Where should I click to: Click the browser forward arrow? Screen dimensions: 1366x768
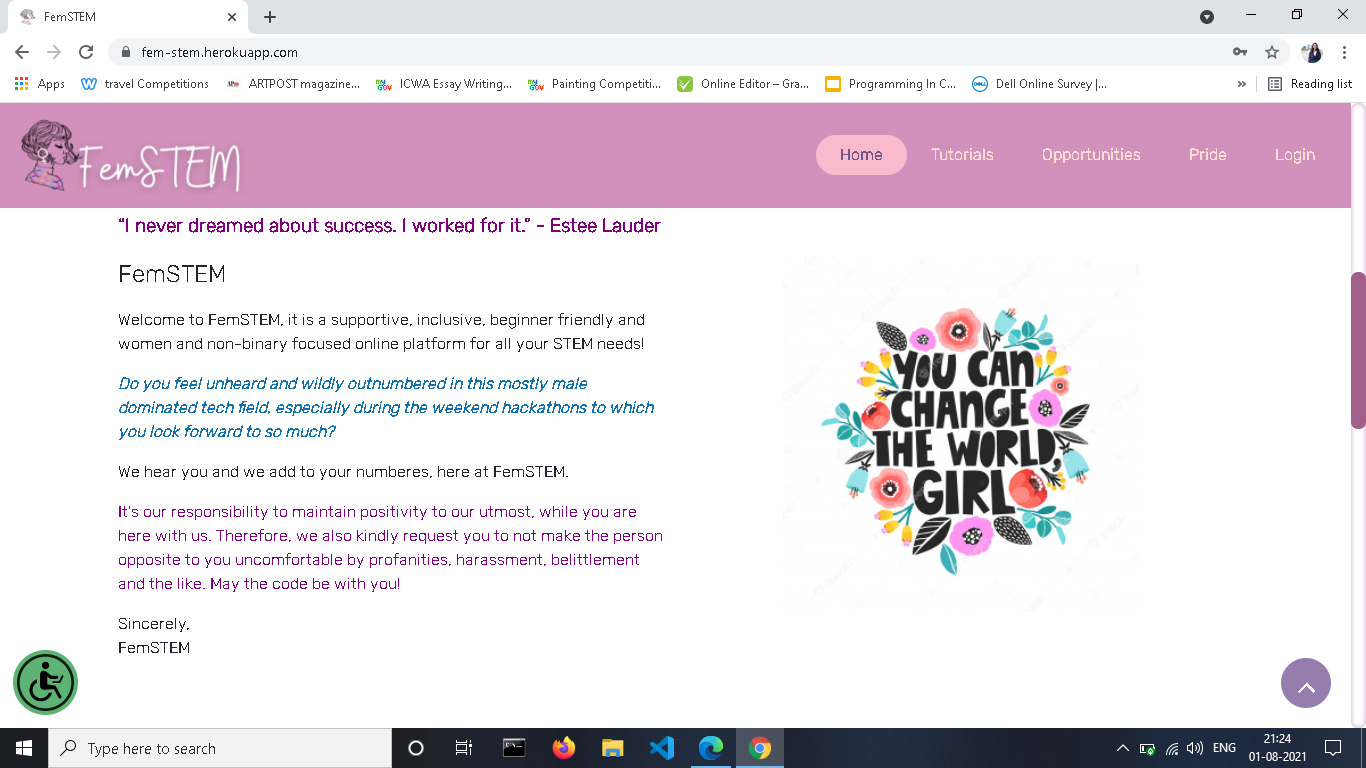point(54,52)
